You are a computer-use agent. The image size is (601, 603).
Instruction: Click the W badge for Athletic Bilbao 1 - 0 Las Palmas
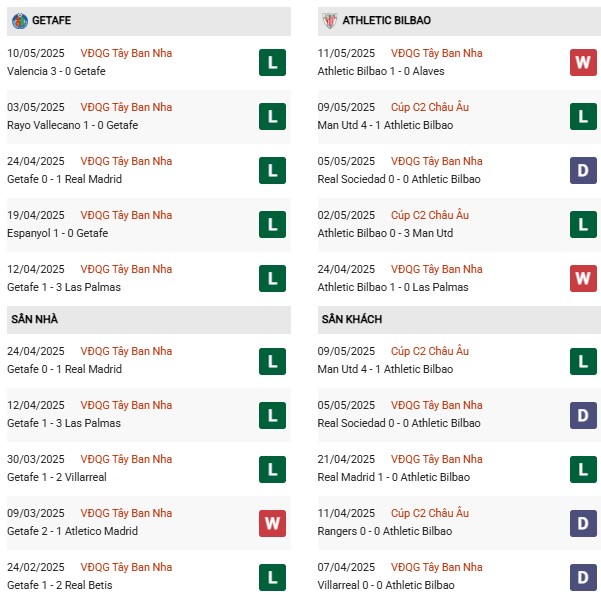583,278
